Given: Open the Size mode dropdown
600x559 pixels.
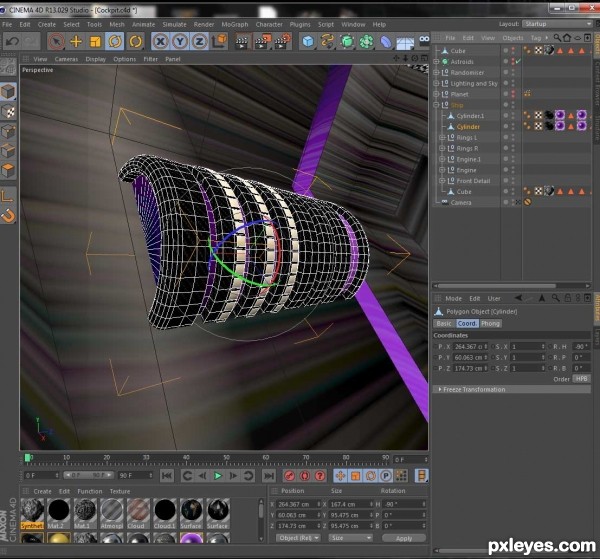Looking at the screenshot, I should pyautogui.click(x=351, y=538).
